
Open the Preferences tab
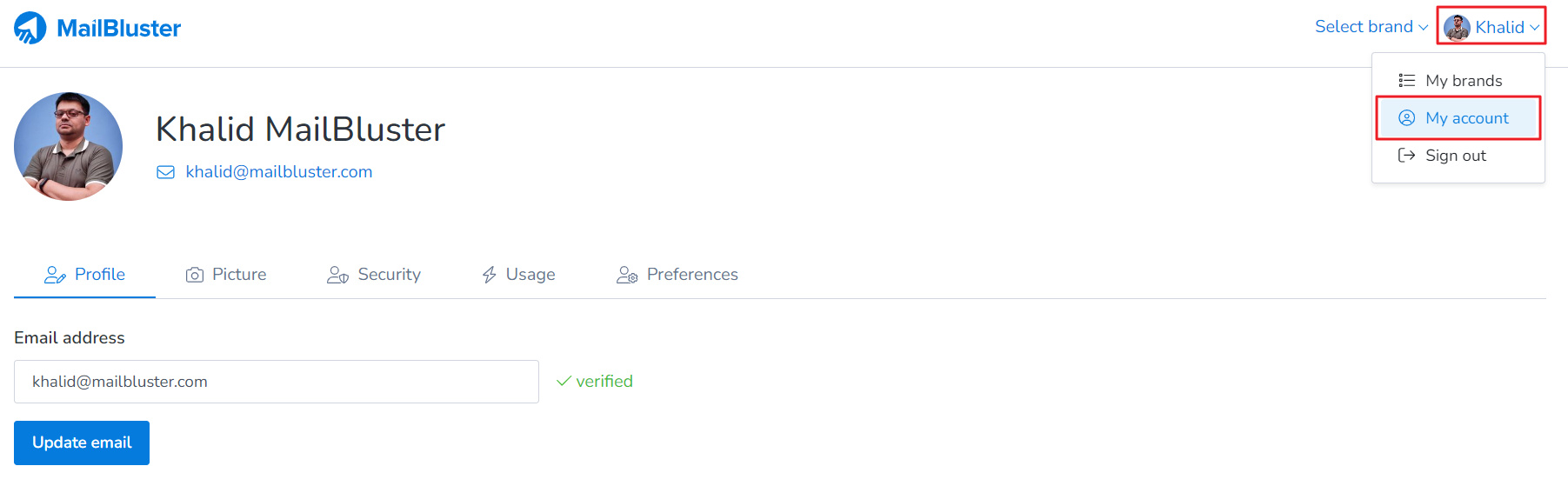click(677, 275)
